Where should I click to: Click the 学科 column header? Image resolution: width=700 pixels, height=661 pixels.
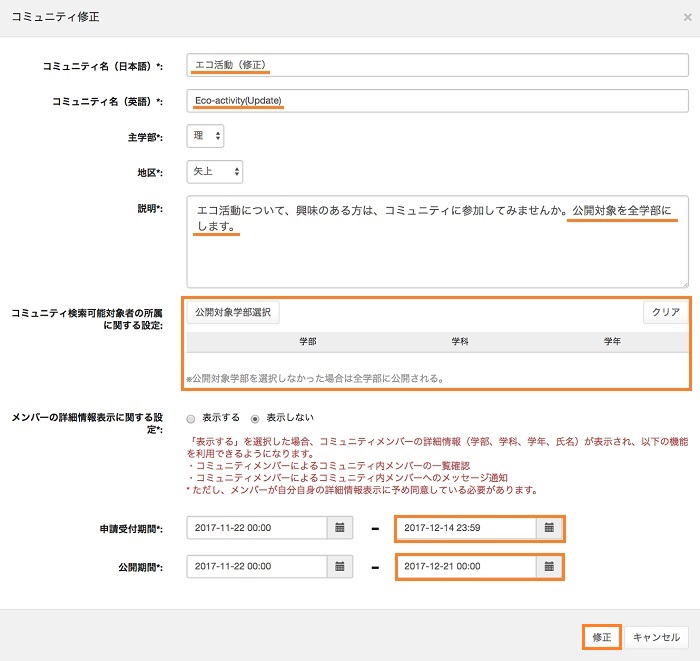(461, 341)
